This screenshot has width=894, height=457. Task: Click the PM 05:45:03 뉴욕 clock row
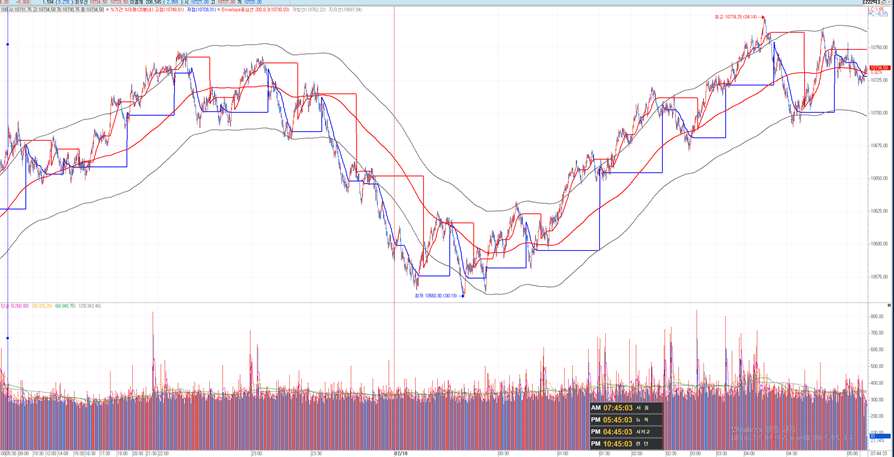point(627,420)
